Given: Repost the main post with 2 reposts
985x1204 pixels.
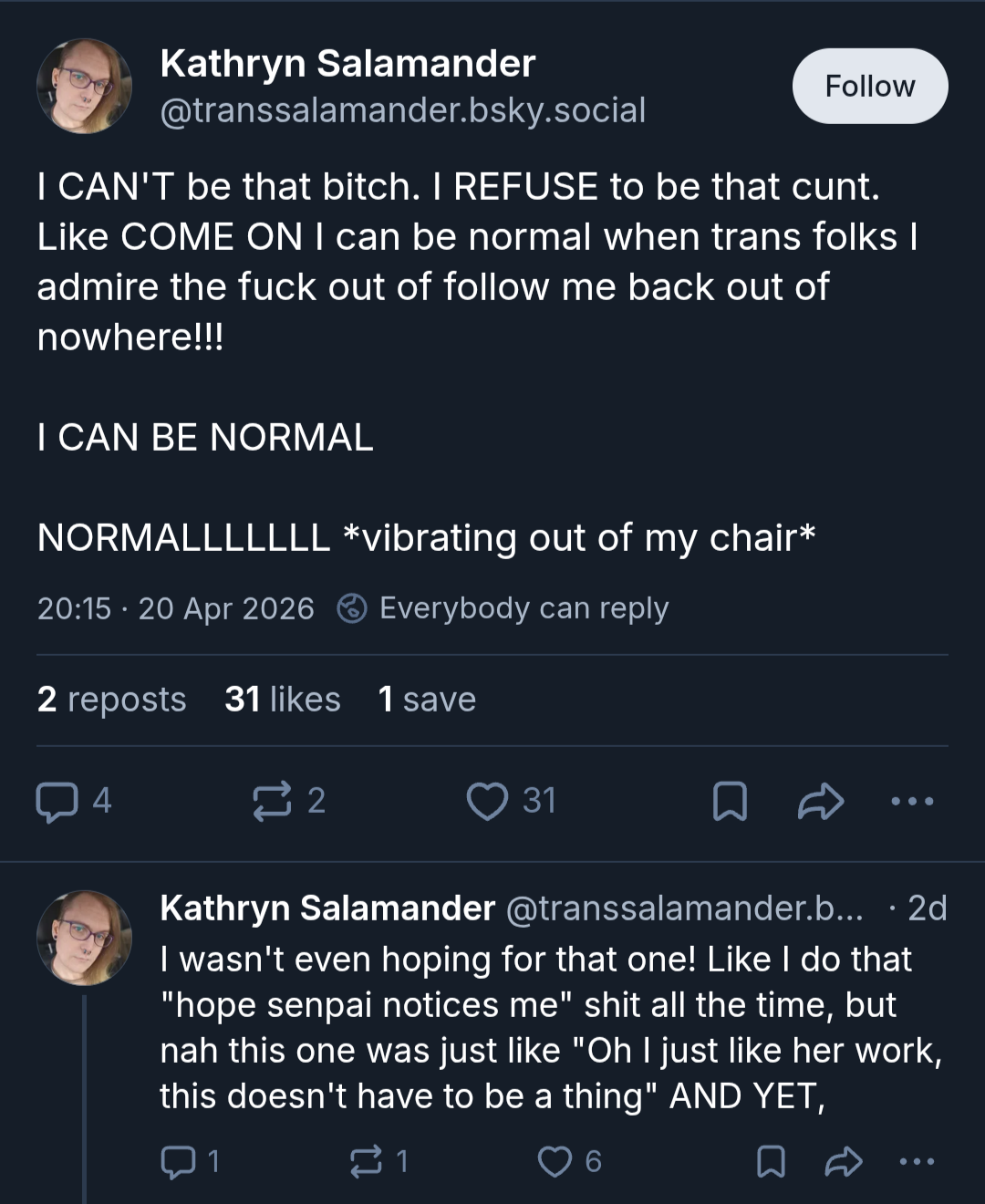Looking at the screenshot, I should (x=288, y=801).
